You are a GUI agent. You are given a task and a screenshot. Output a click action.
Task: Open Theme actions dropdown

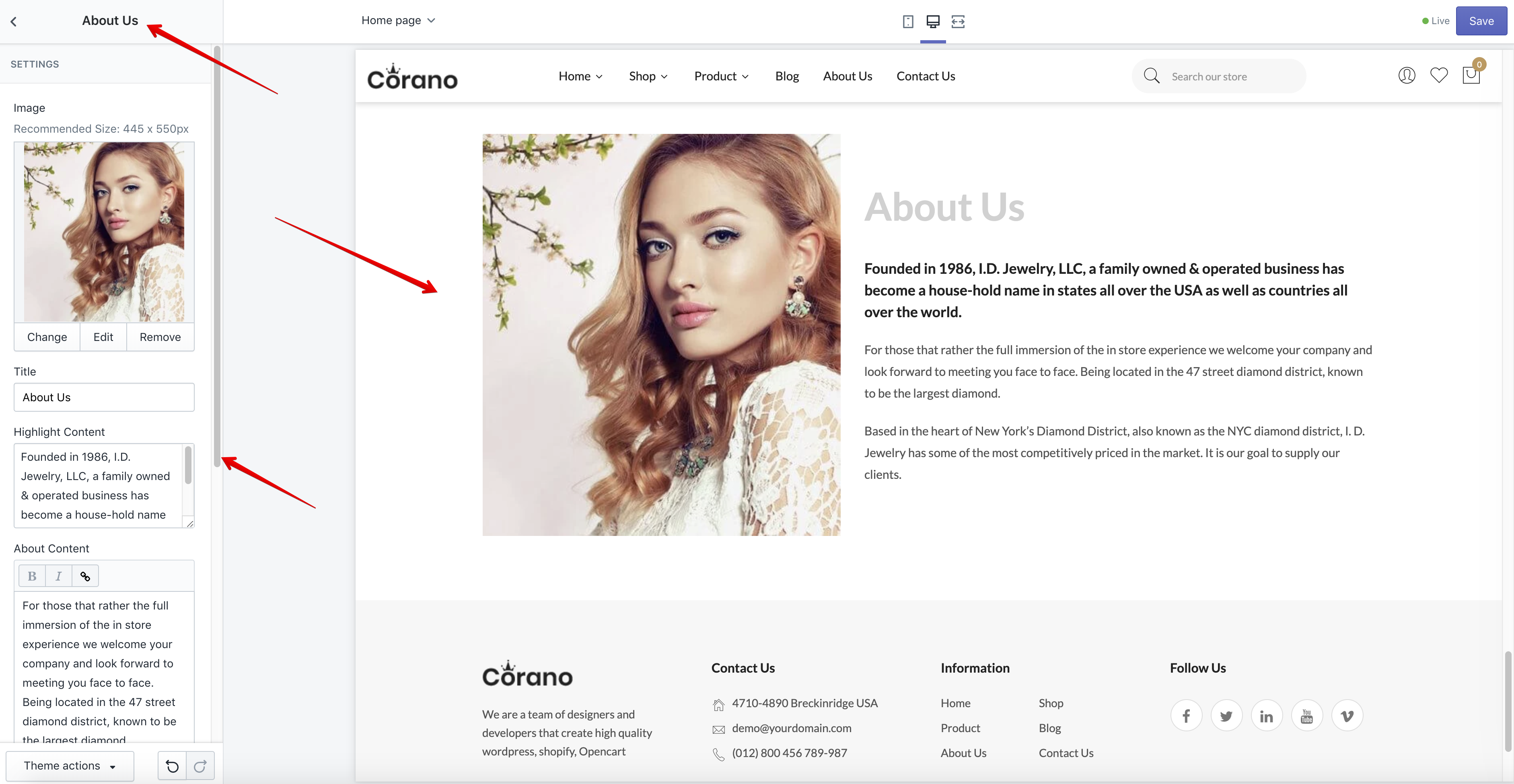(x=70, y=766)
